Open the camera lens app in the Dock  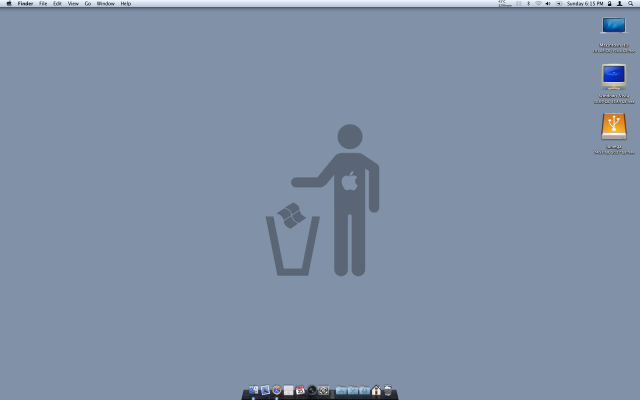[312, 390]
